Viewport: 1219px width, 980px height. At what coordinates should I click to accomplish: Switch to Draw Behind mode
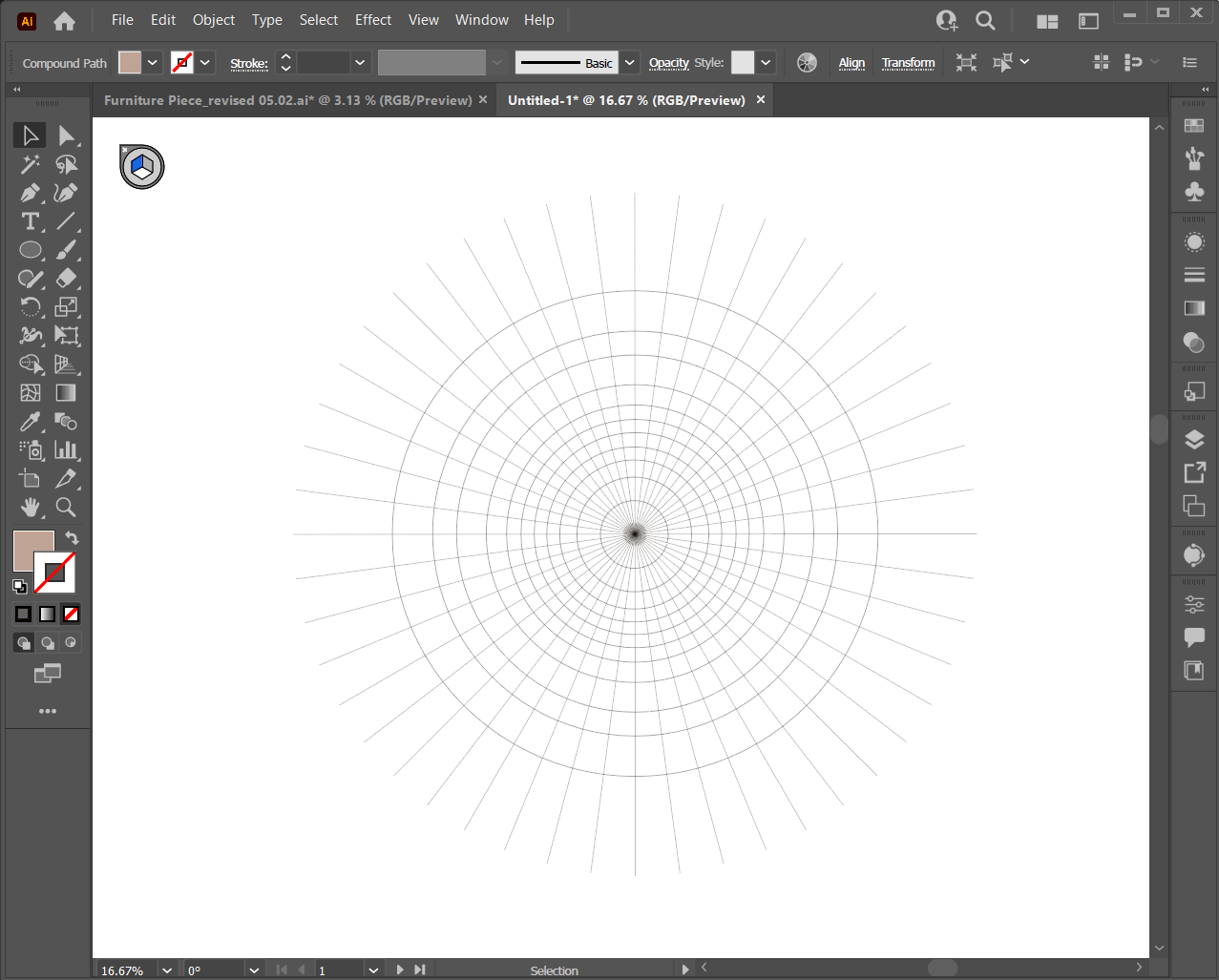click(x=48, y=643)
